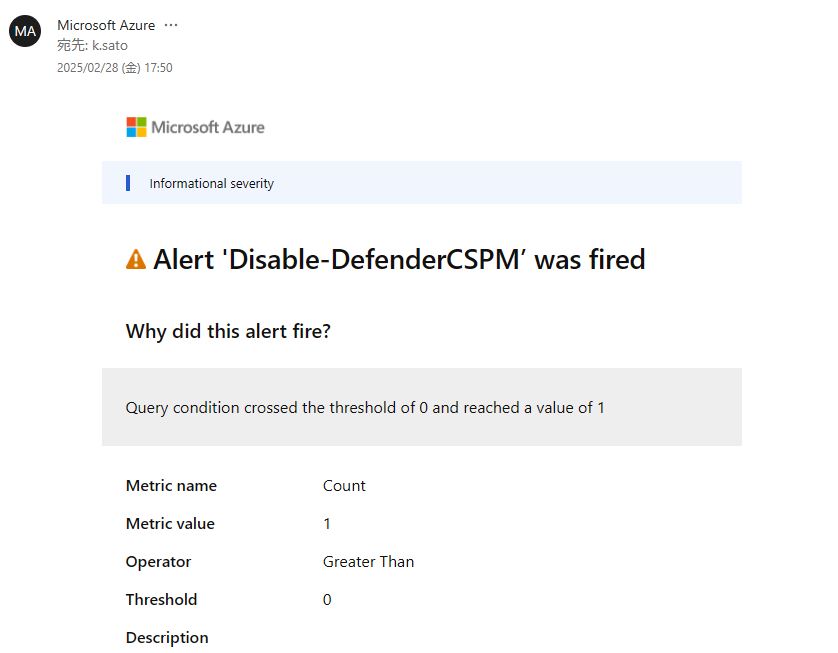The height and width of the screenshot is (653, 838).
Task: Open the three-dot sender options menu
Action: point(171,25)
